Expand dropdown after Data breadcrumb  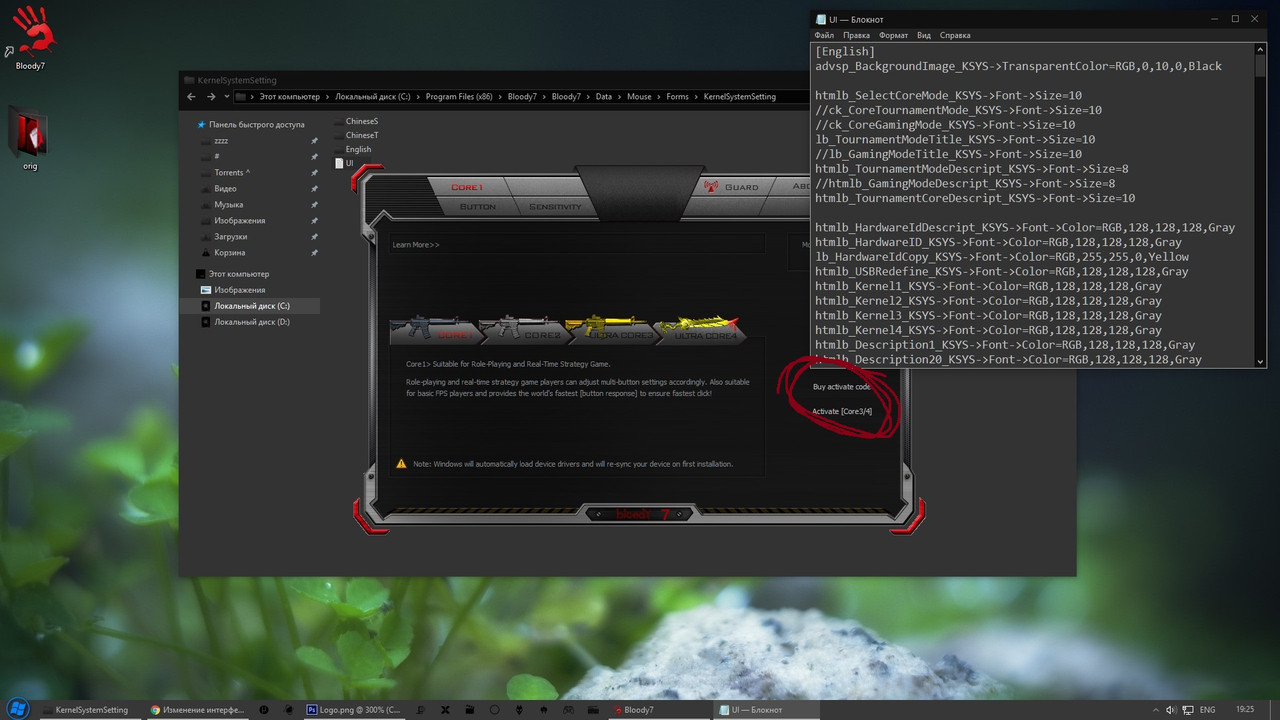click(x=619, y=97)
